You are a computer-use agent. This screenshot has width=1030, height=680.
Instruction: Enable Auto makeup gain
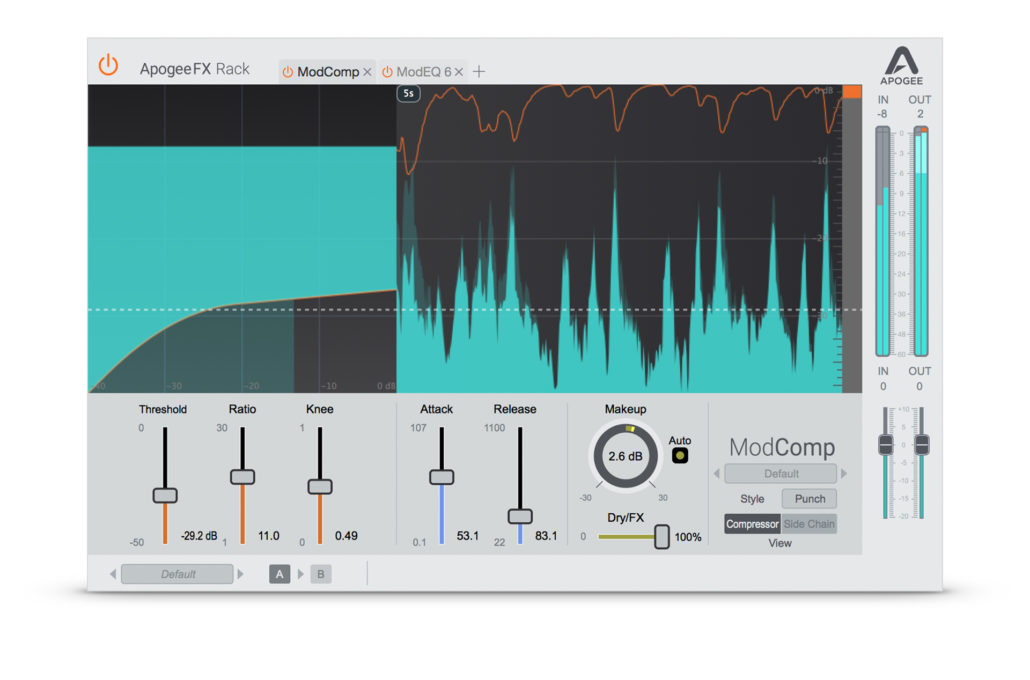pyautogui.click(x=680, y=455)
